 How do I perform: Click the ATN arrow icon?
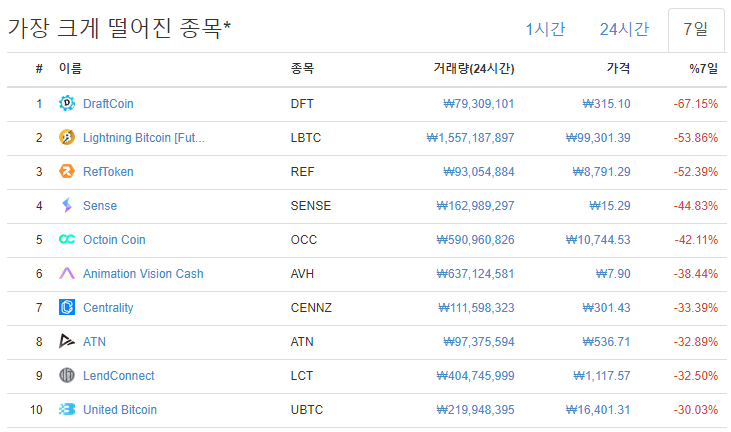(67, 341)
